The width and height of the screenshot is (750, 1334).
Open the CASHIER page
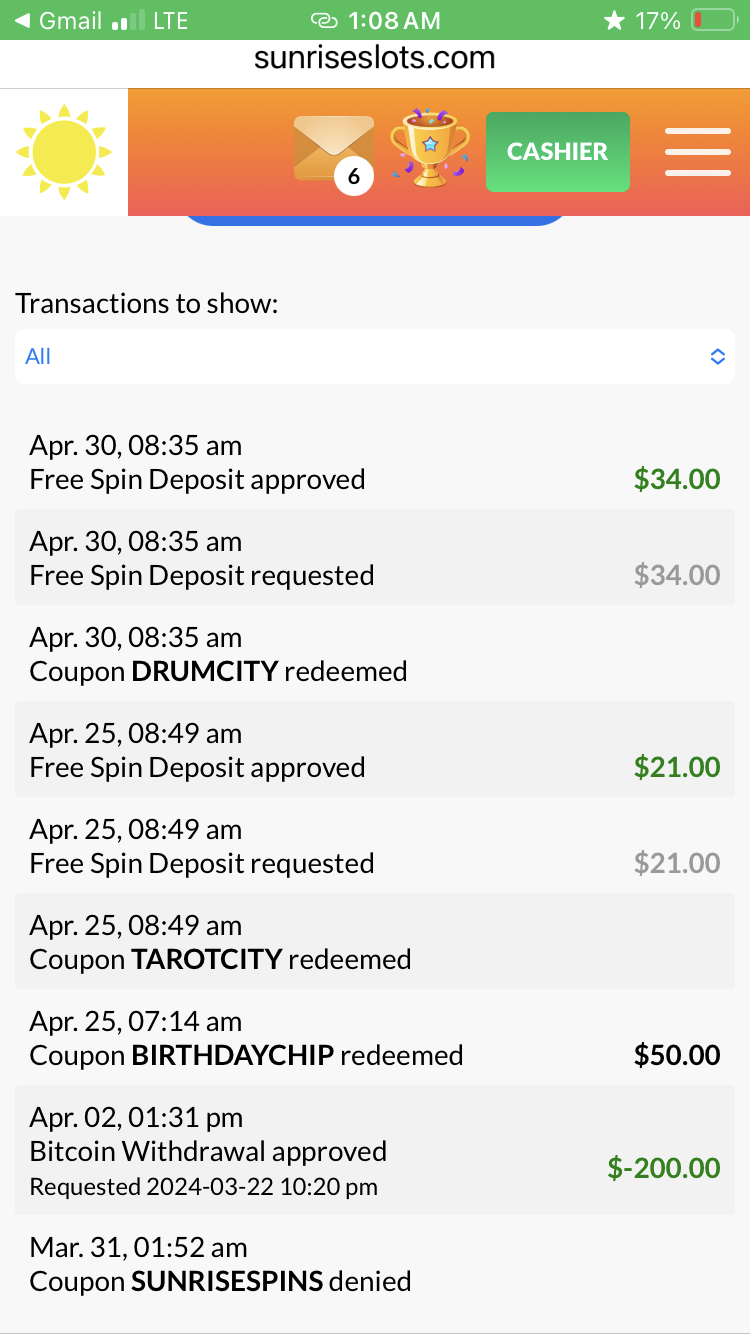(557, 152)
